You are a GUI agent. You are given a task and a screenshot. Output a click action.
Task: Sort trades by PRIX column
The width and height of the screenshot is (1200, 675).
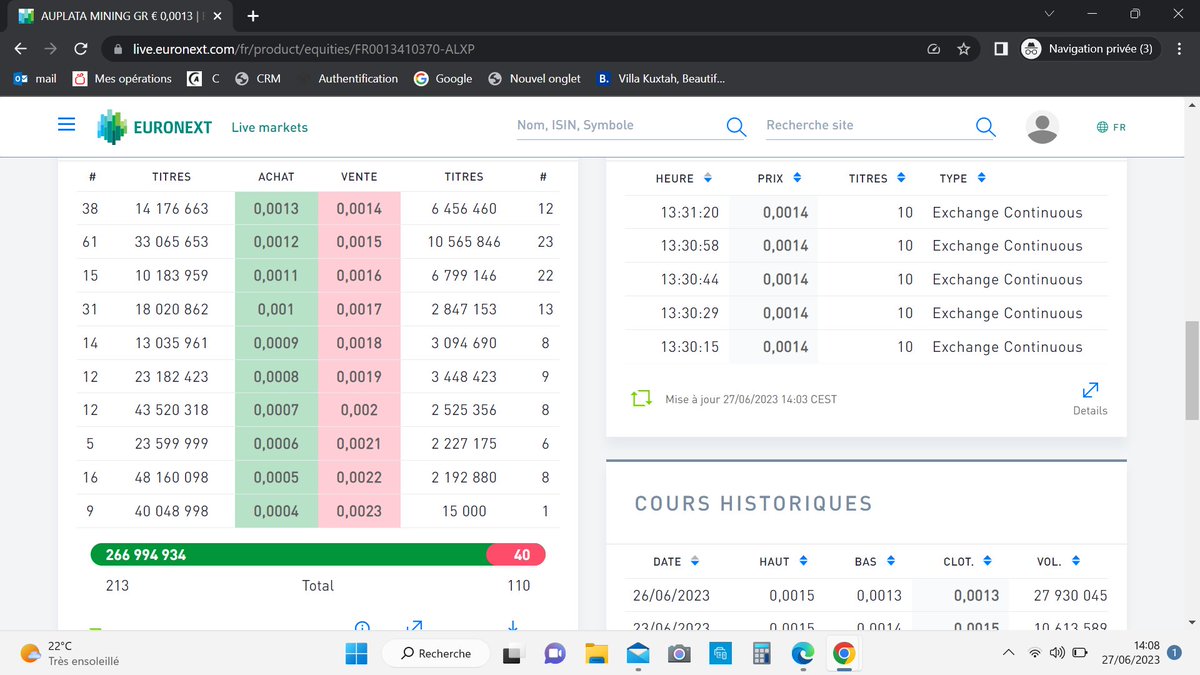797,178
